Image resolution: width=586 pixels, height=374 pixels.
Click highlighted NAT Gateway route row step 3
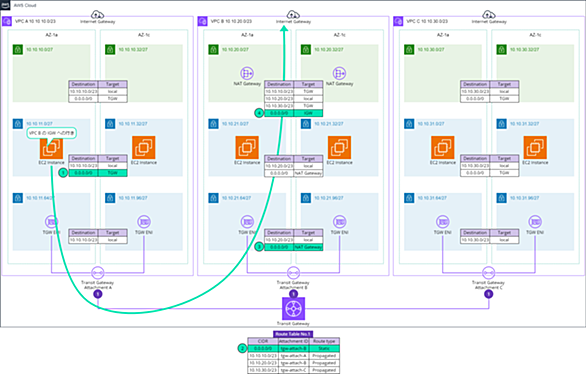pyautogui.click(x=294, y=247)
